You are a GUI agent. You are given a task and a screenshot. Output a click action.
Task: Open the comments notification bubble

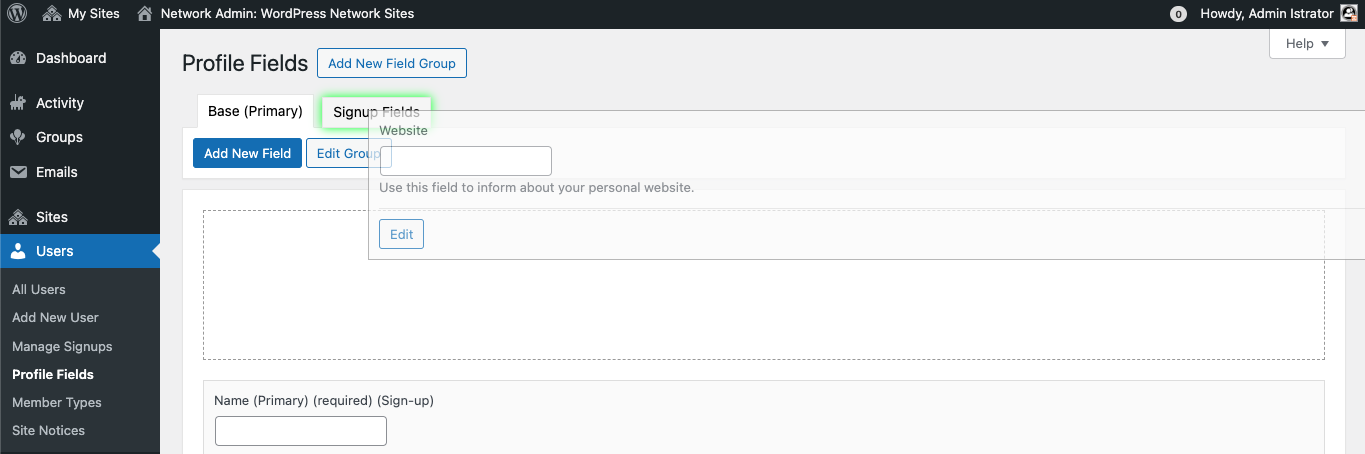[x=1178, y=14]
